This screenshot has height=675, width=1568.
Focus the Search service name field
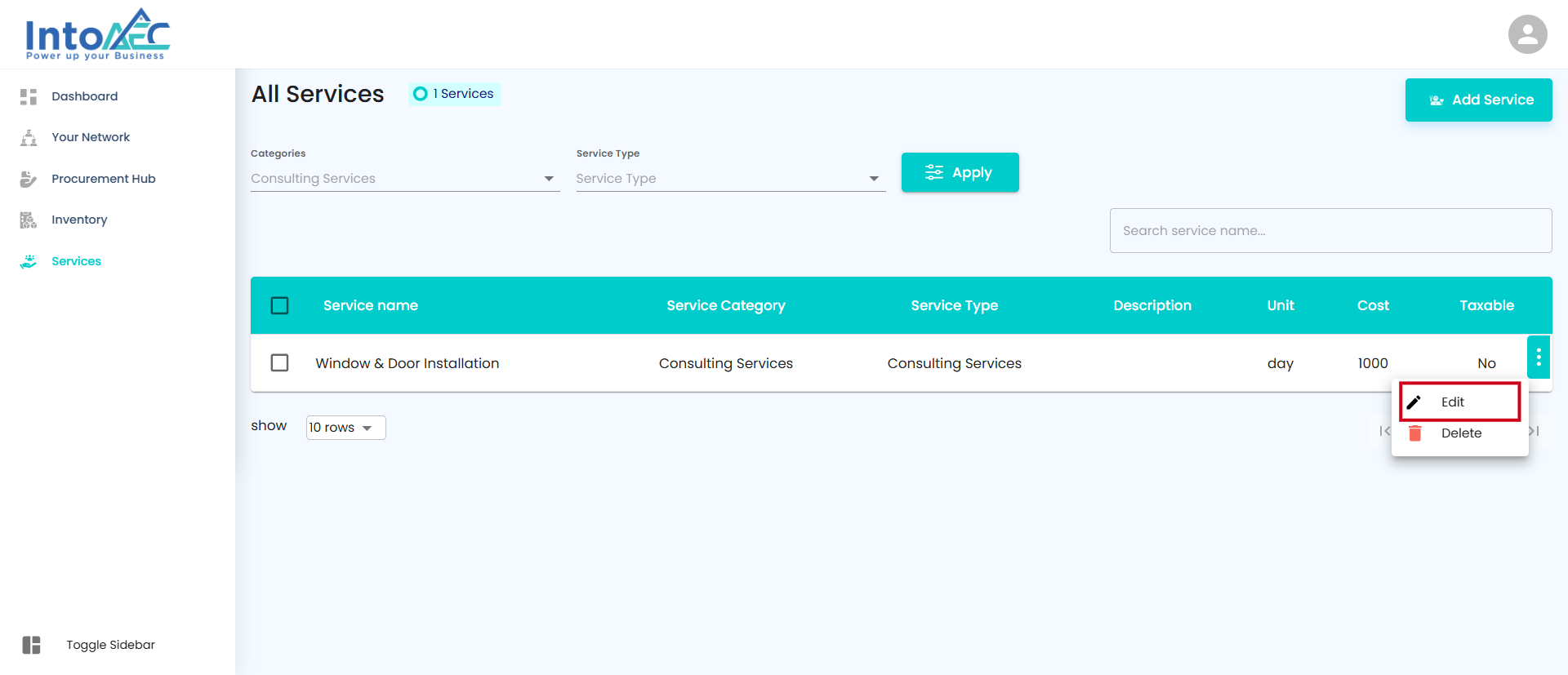(x=1330, y=230)
